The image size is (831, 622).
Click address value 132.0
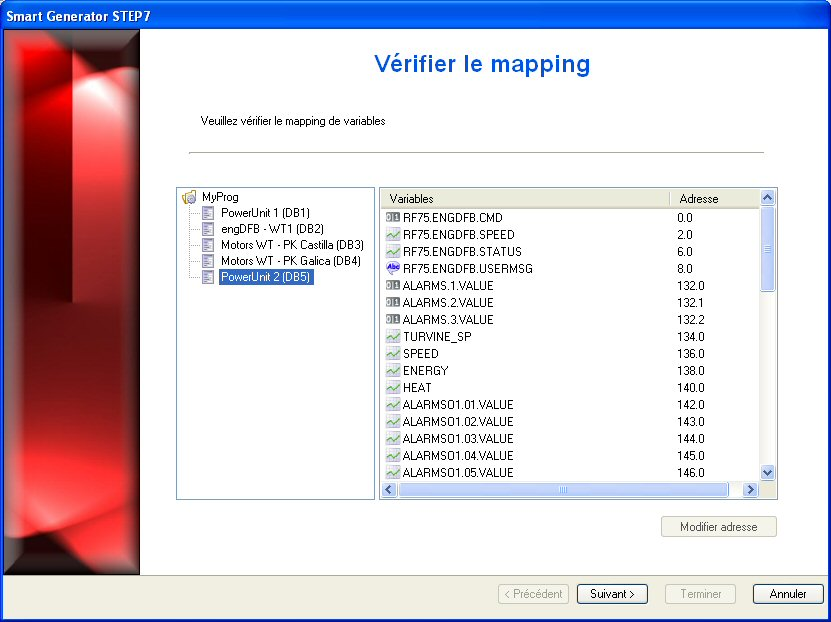click(691, 286)
